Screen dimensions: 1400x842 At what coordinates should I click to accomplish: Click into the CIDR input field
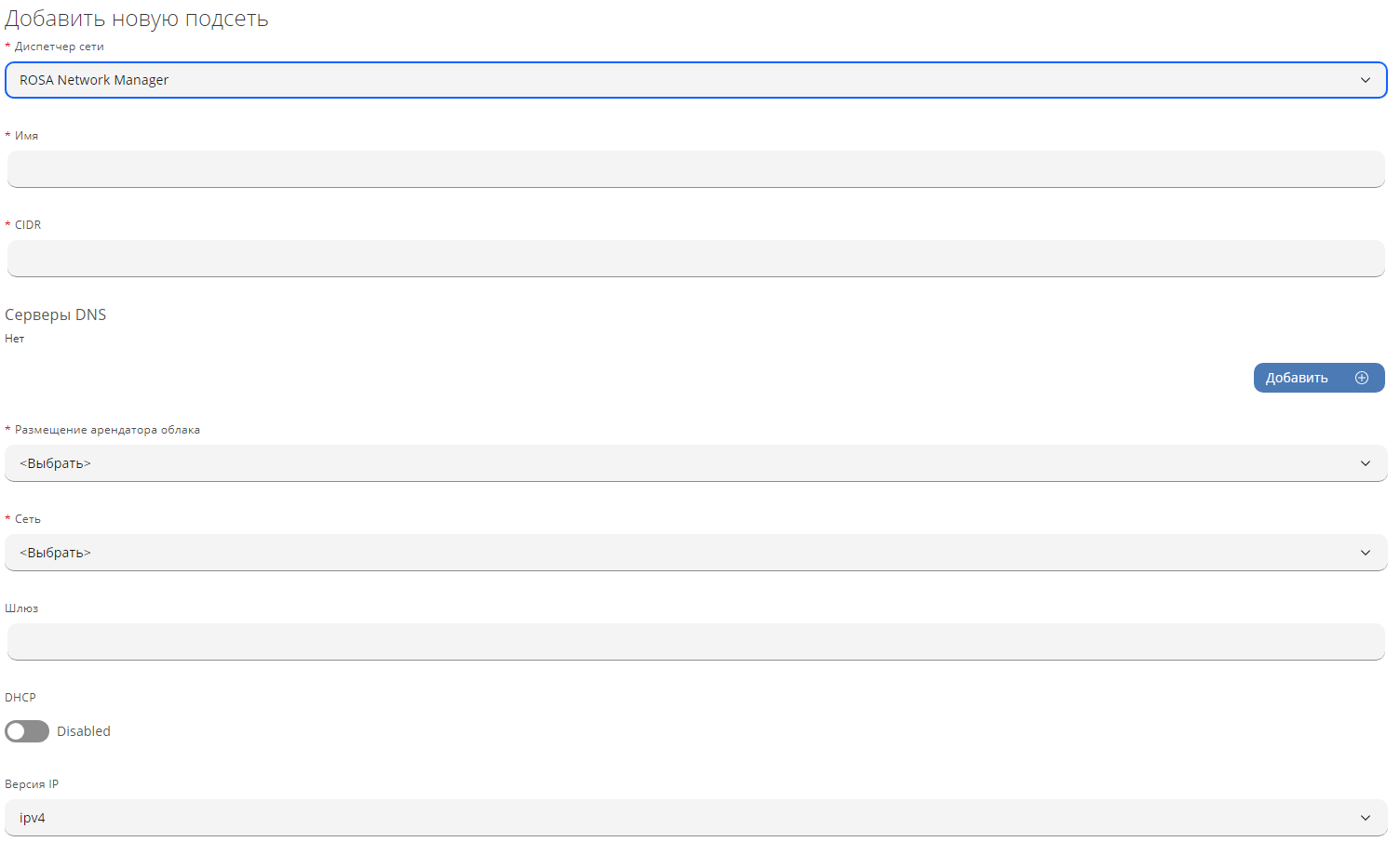[695, 259]
